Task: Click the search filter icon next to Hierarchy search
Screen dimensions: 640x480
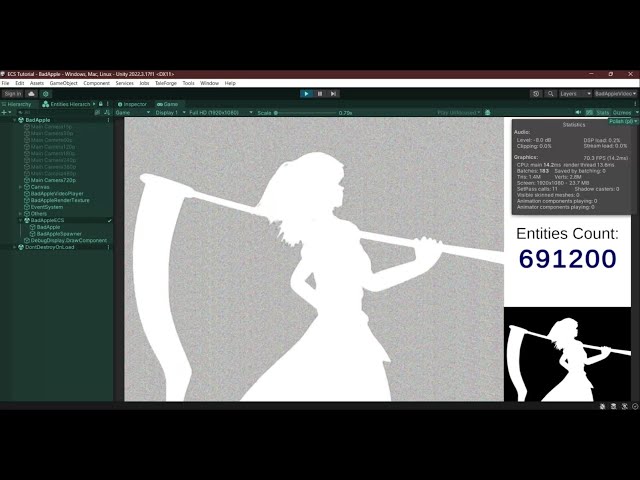Action: pos(98,112)
